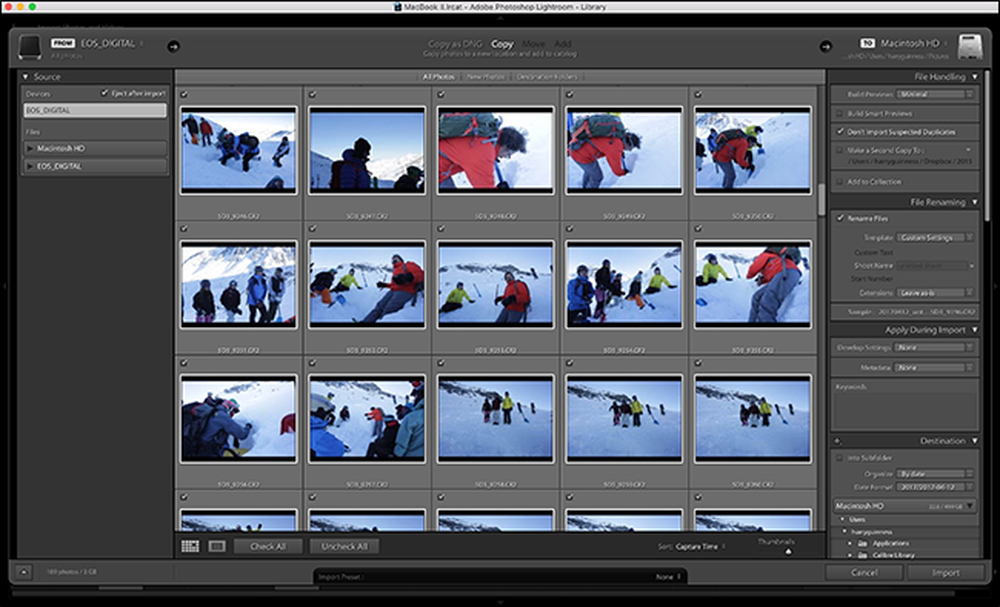Switch to loupe view icon
1000x607 pixels.
tap(217, 546)
